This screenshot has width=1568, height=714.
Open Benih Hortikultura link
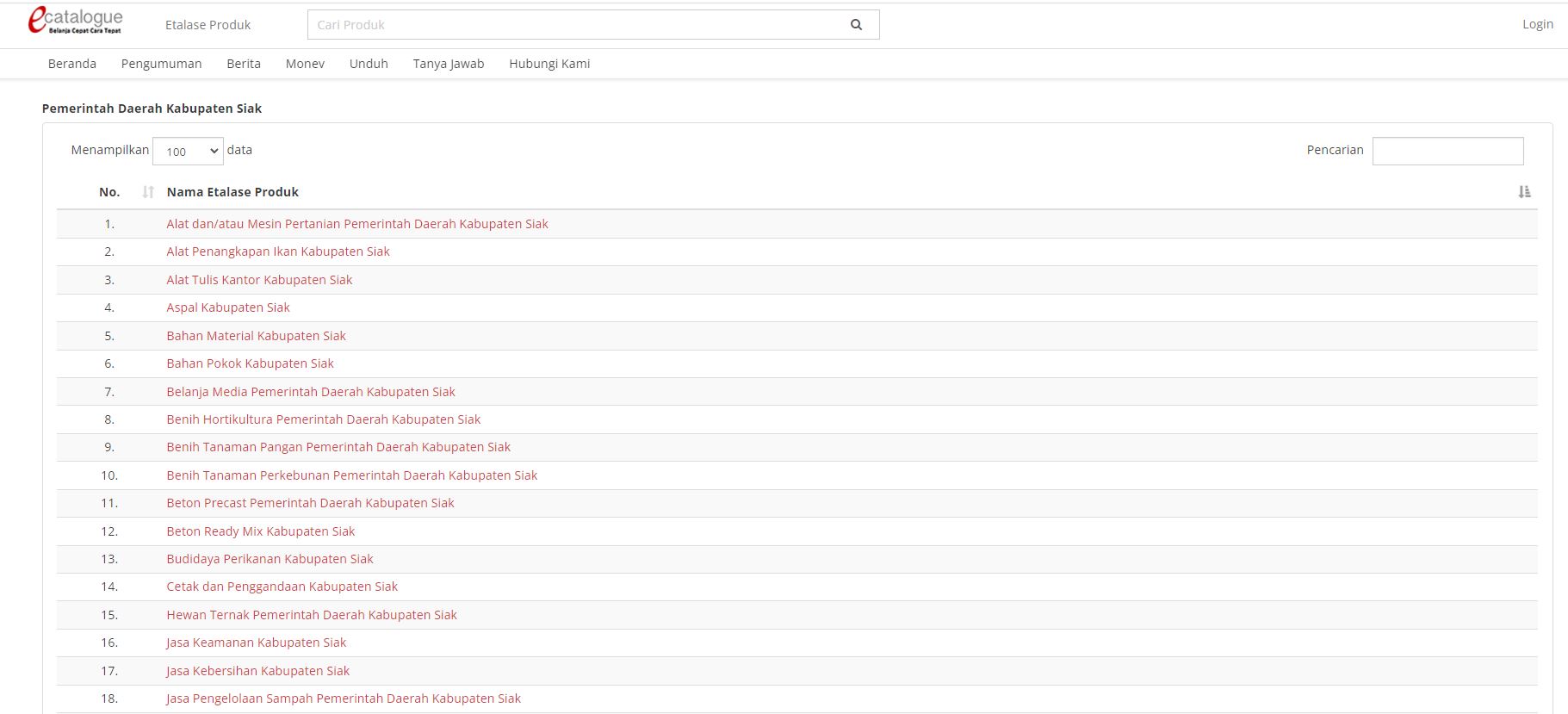click(324, 419)
